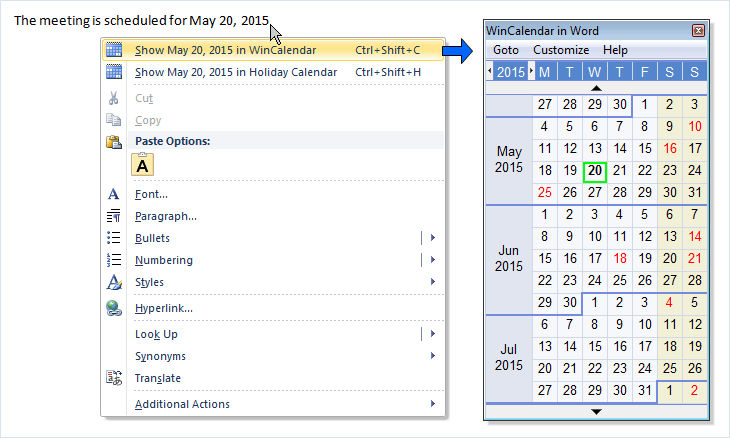This screenshot has height=438, width=730.
Task: Expand the Synonyms submenu arrow
Action: click(433, 356)
